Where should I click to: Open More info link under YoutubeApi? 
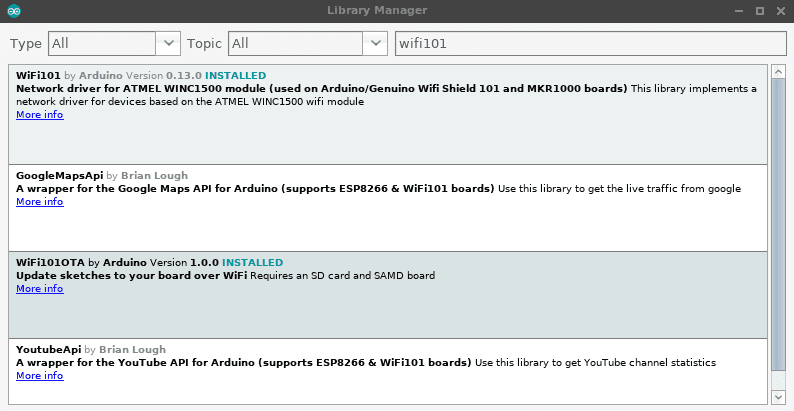pyautogui.click(x=39, y=376)
